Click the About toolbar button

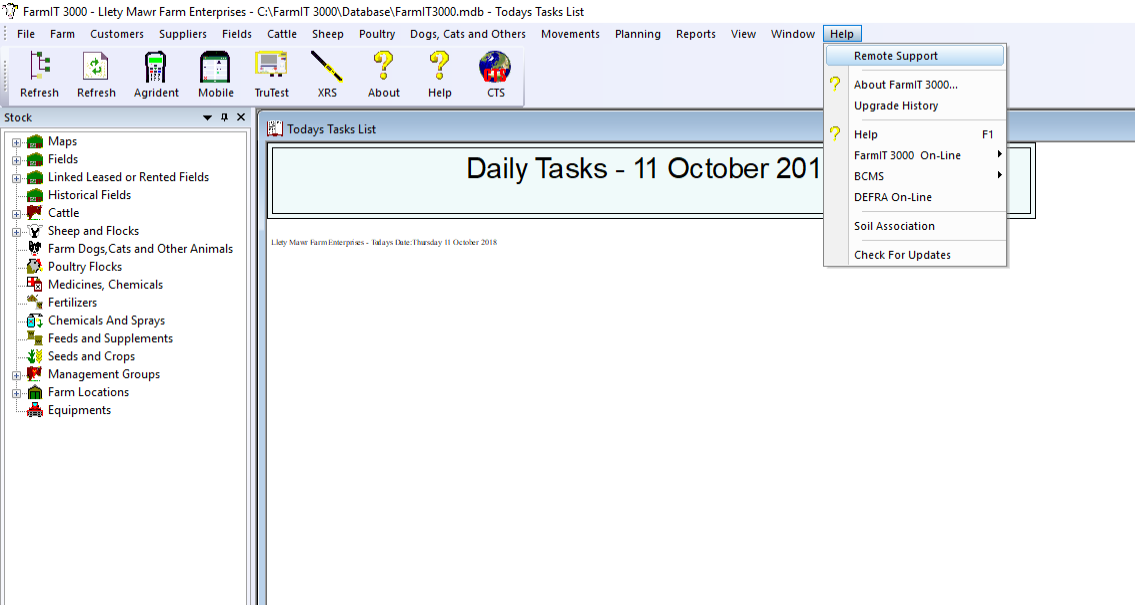[384, 75]
